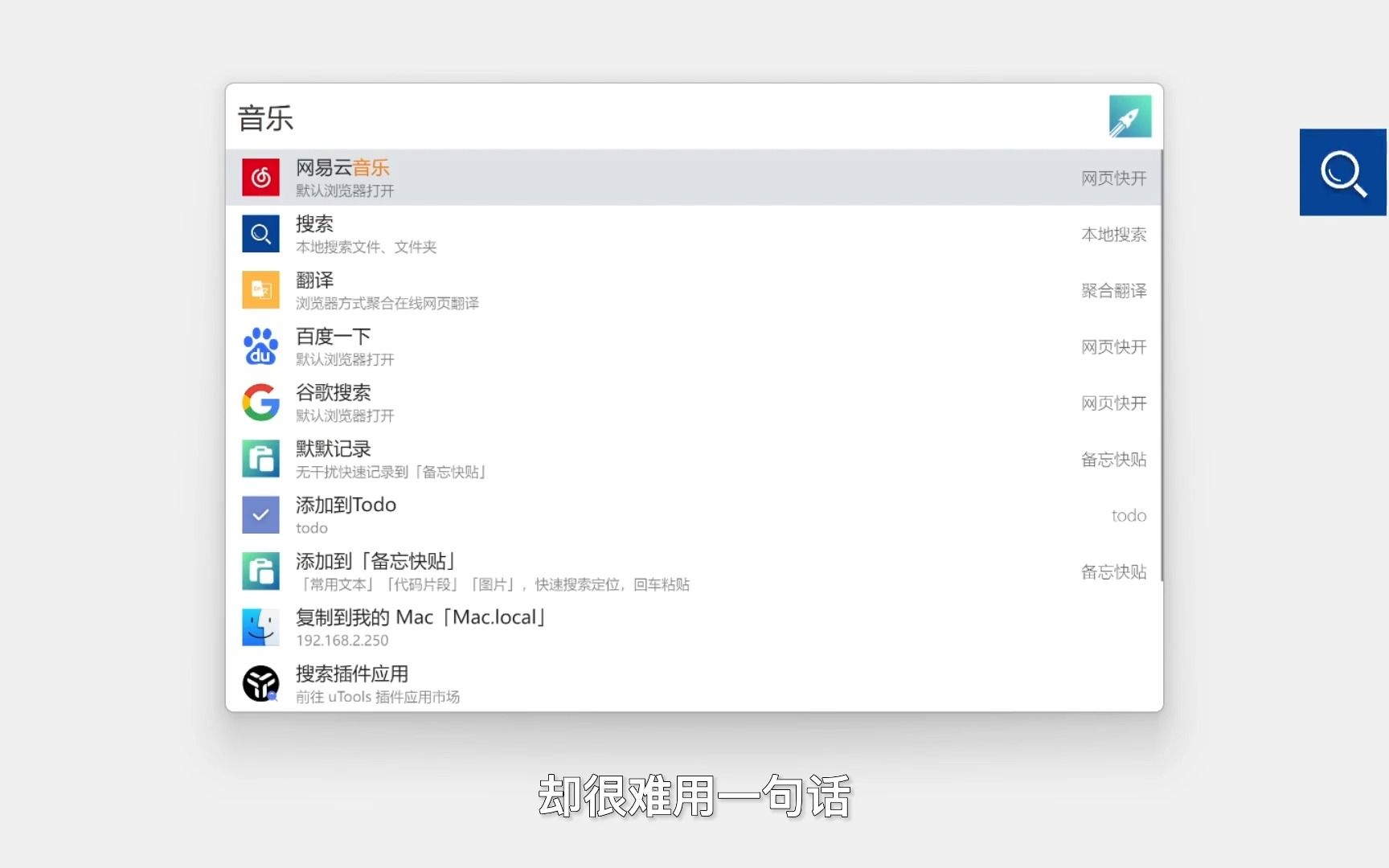Select the 百度一下 search result
The height and width of the screenshot is (868, 1389).
[x=563, y=346]
